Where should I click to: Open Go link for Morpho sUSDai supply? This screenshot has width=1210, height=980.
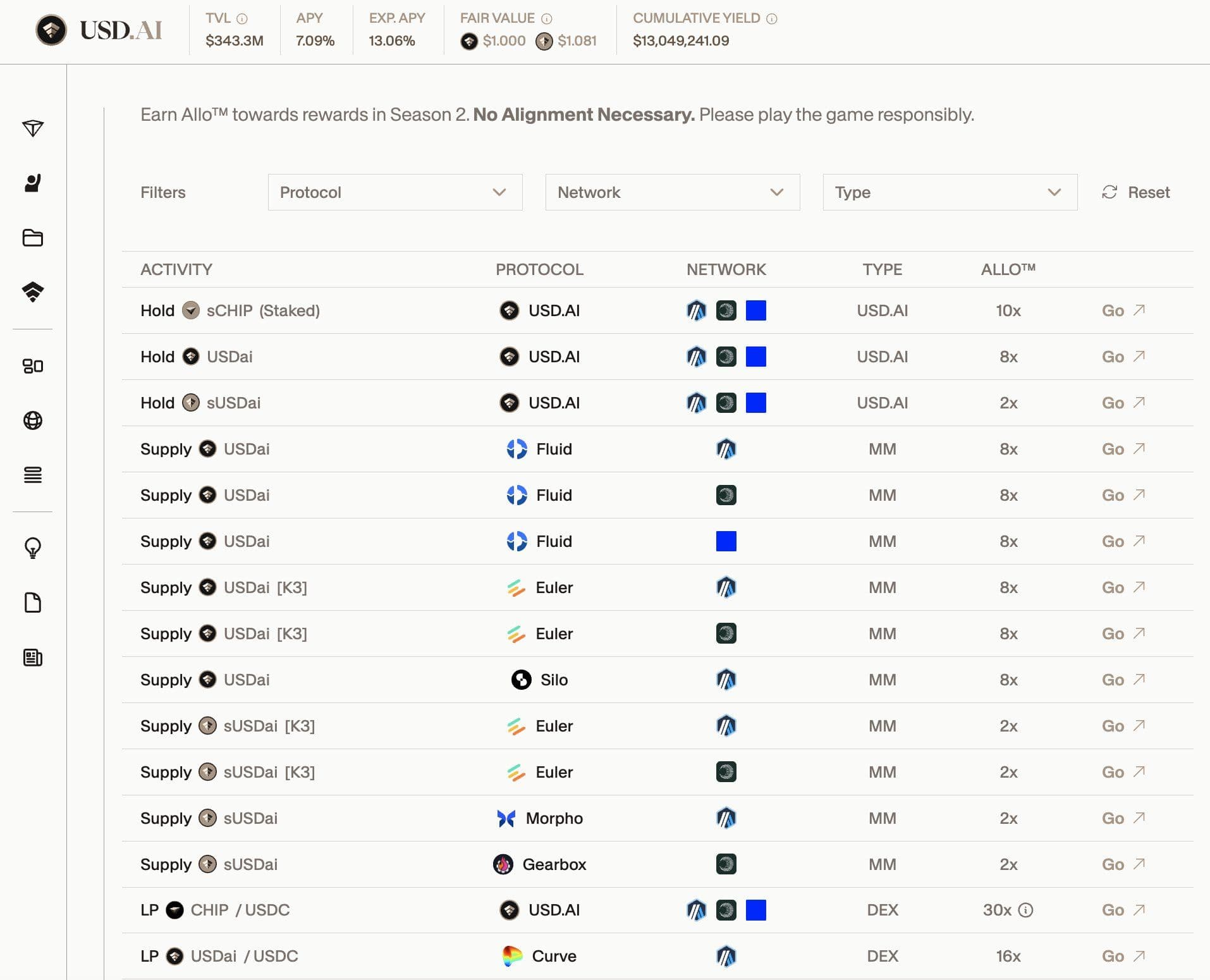point(1123,818)
